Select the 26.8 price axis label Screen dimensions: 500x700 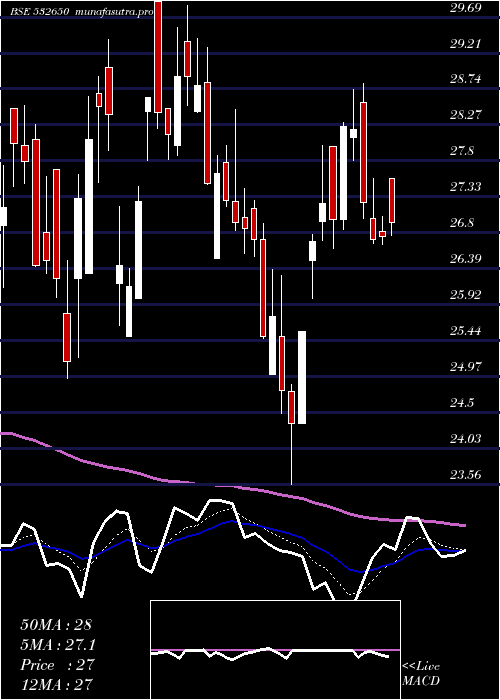pyautogui.click(x=462, y=223)
